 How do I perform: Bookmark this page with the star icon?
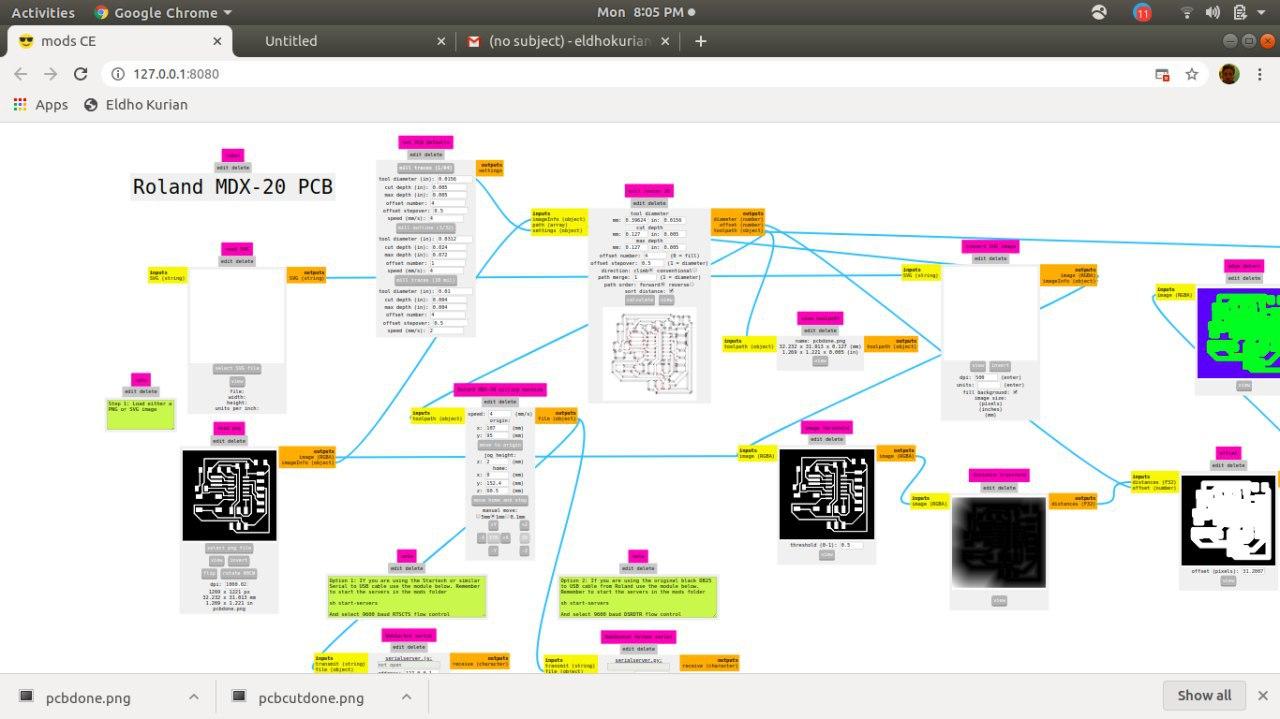pyautogui.click(x=1192, y=74)
